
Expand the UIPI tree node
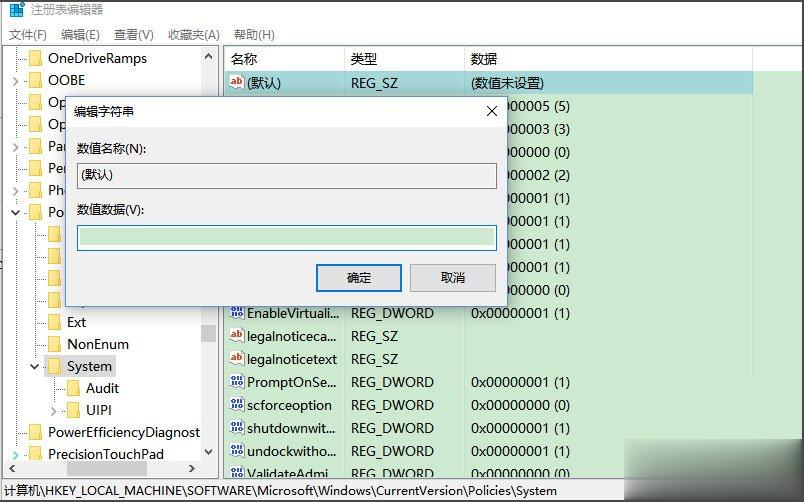pos(53,411)
